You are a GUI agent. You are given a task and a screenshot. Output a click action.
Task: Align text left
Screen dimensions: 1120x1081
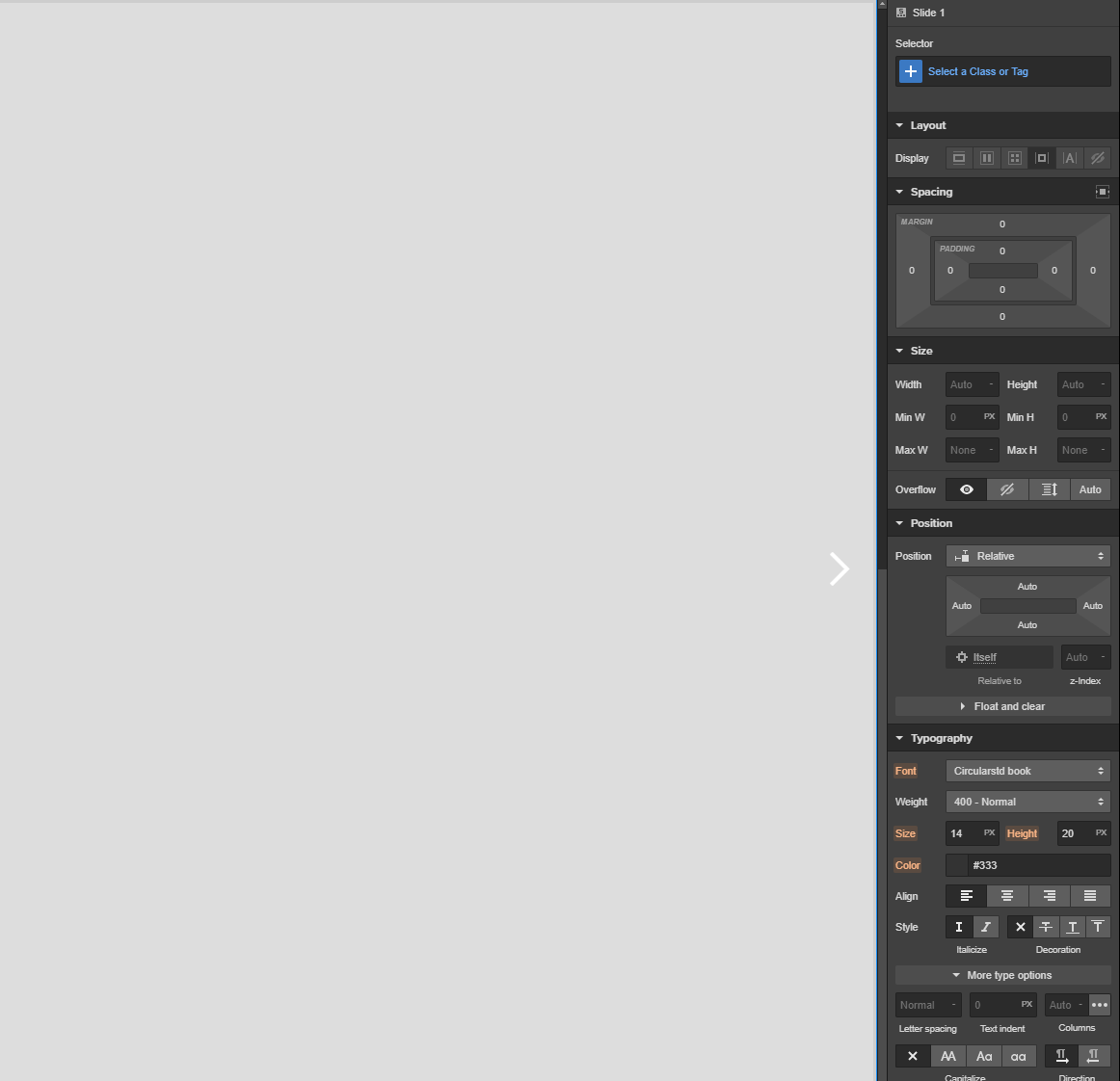click(x=966, y=895)
